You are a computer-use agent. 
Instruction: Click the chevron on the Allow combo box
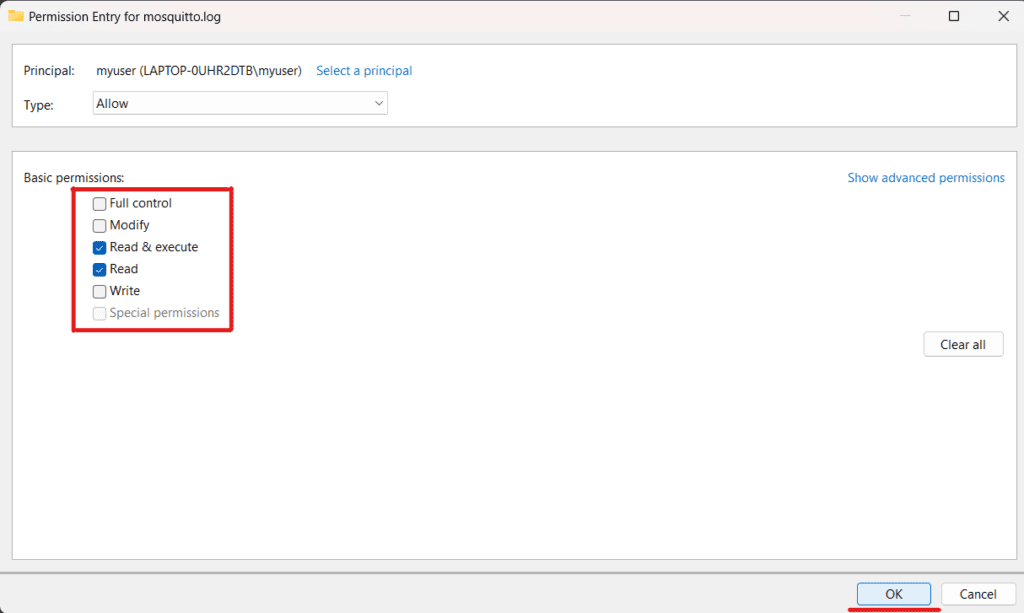[x=378, y=103]
